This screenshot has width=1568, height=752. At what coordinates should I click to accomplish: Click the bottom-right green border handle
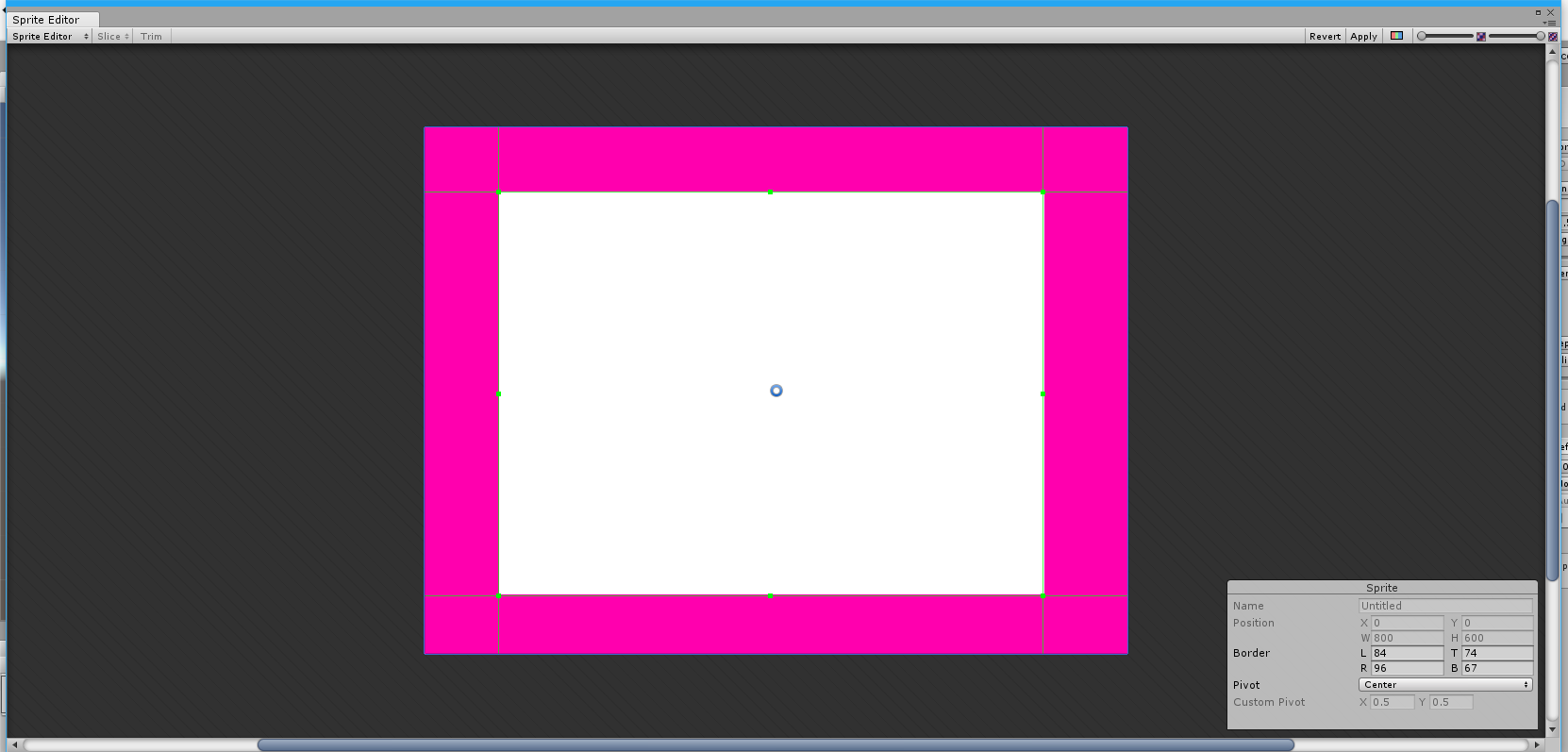click(1043, 596)
